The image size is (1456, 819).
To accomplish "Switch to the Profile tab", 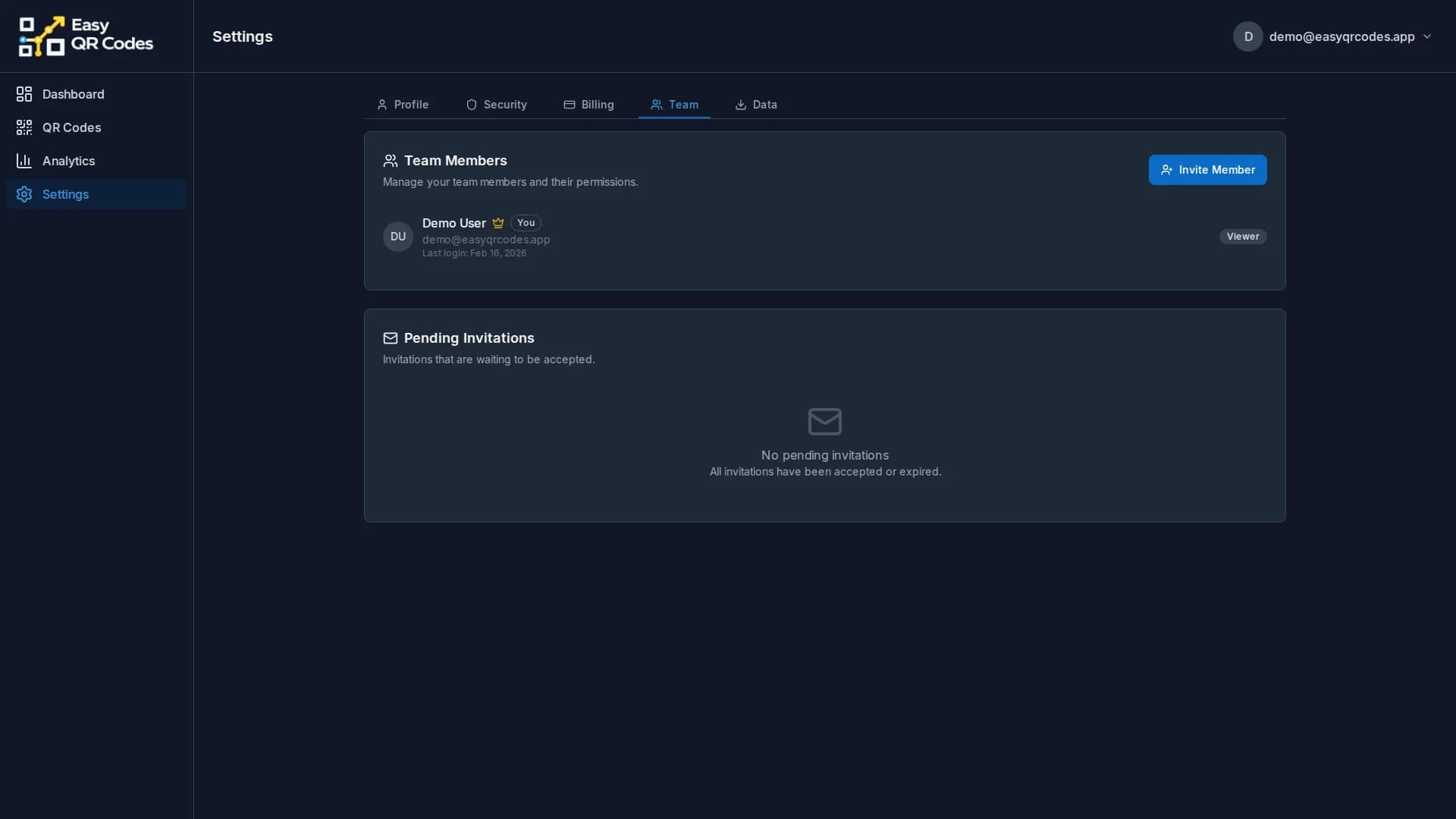I will [403, 105].
